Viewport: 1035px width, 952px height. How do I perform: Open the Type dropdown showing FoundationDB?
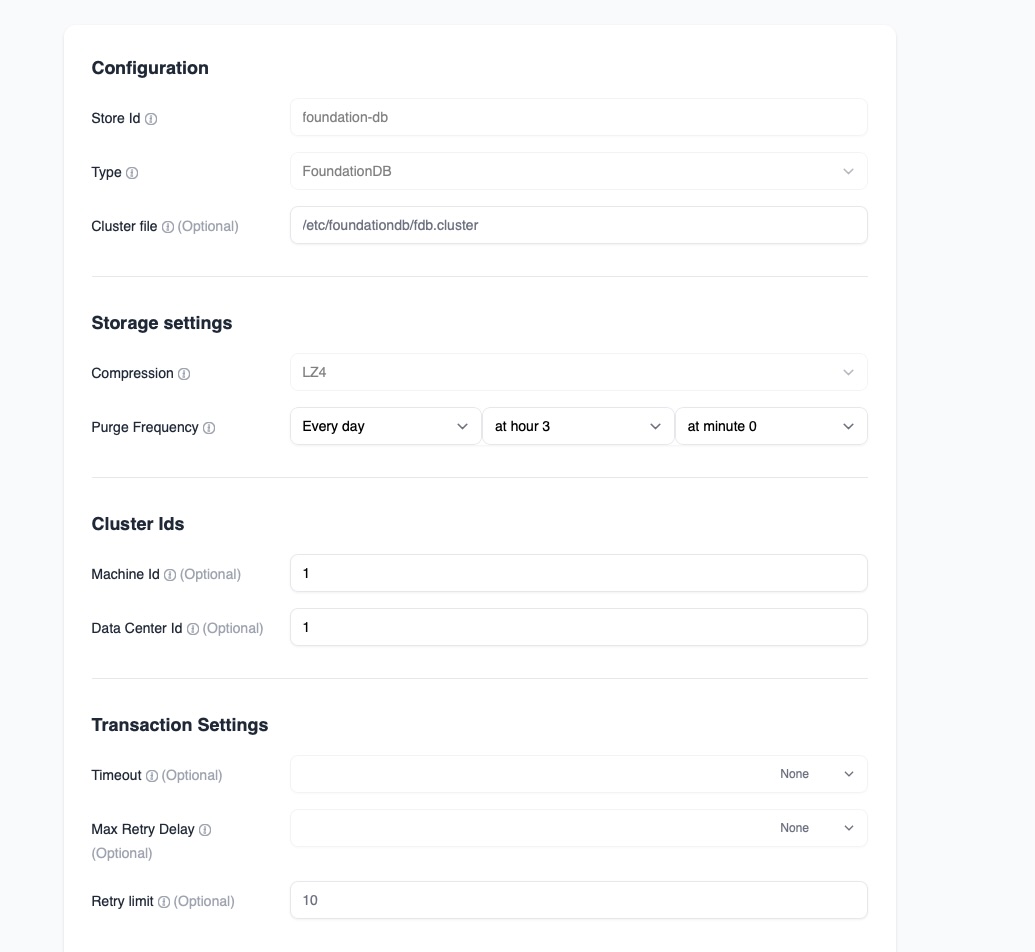click(x=578, y=171)
